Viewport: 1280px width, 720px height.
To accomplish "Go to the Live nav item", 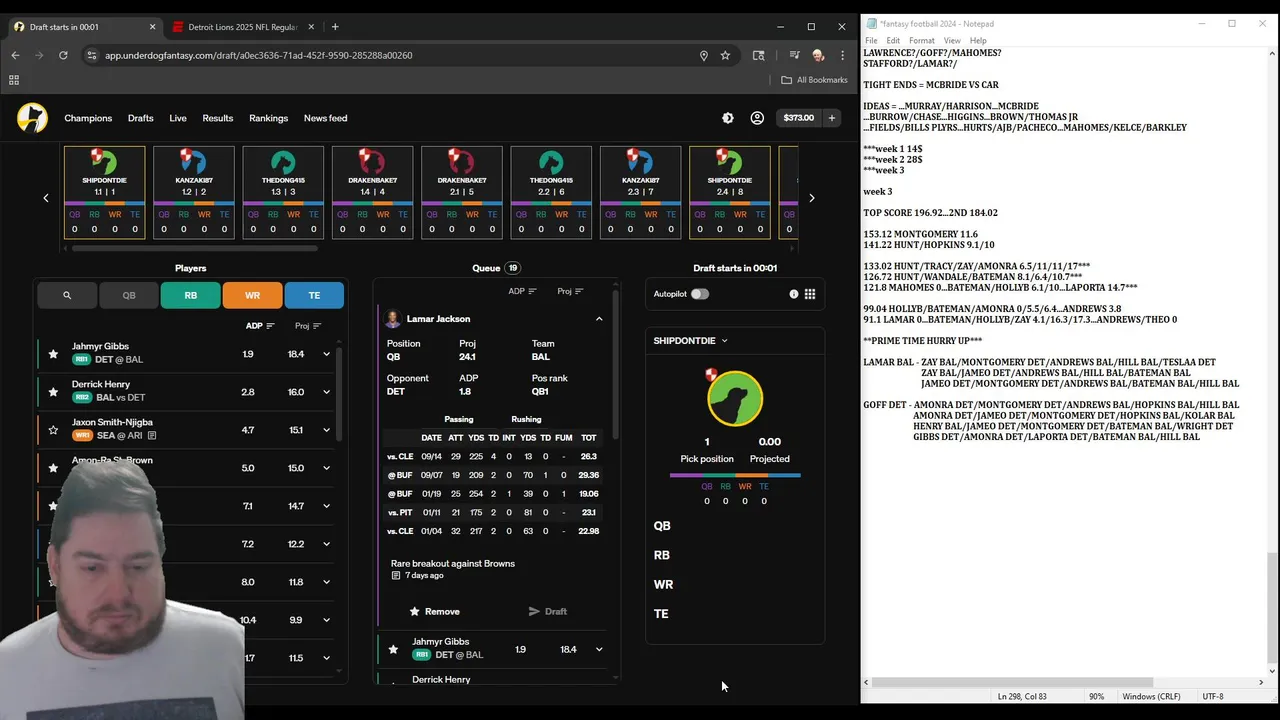I will pyautogui.click(x=178, y=118).
